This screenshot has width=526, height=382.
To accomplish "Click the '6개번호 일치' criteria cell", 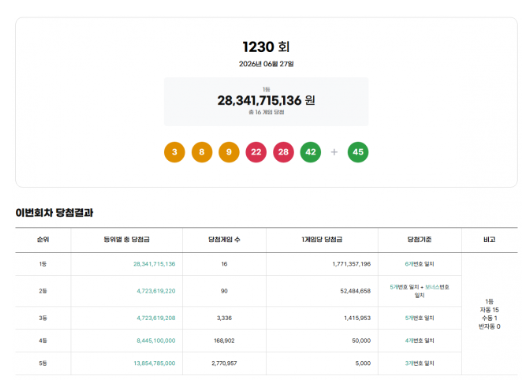I will coord(419,264).
